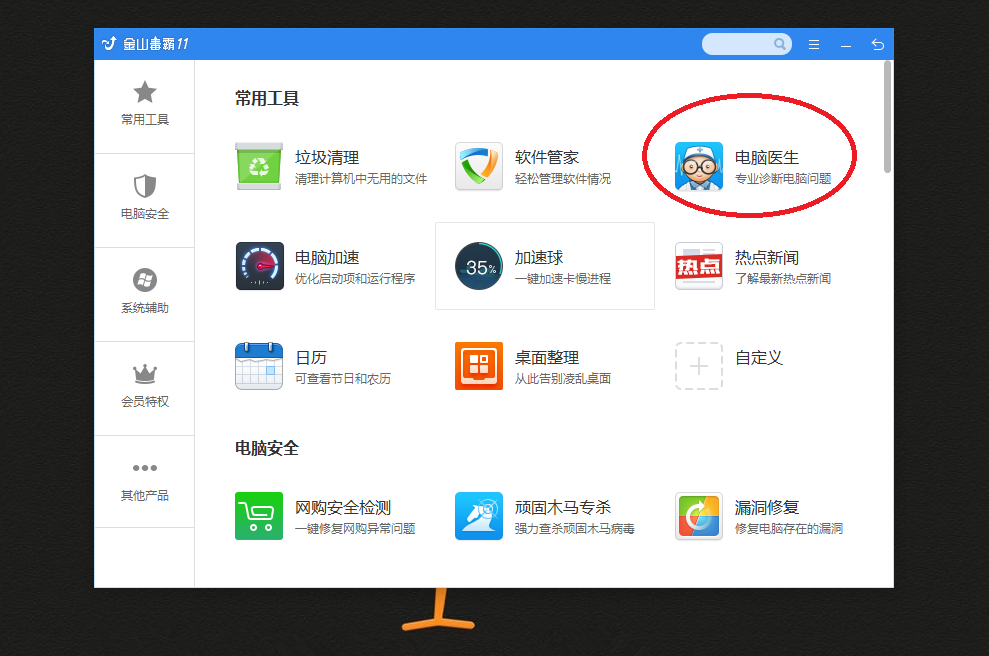Click the 电脑加速 title text
Image resolution: width=989 pixels, height=656 pixels.
tap(327, 257)
